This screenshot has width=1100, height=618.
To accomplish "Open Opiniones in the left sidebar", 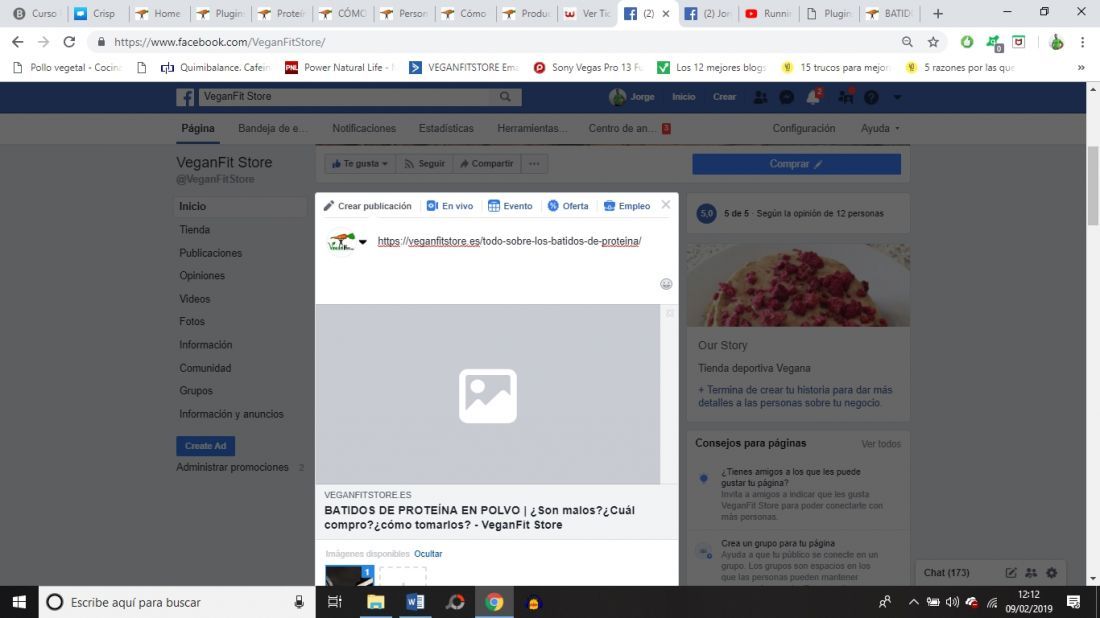I will (x=202, y=276).
